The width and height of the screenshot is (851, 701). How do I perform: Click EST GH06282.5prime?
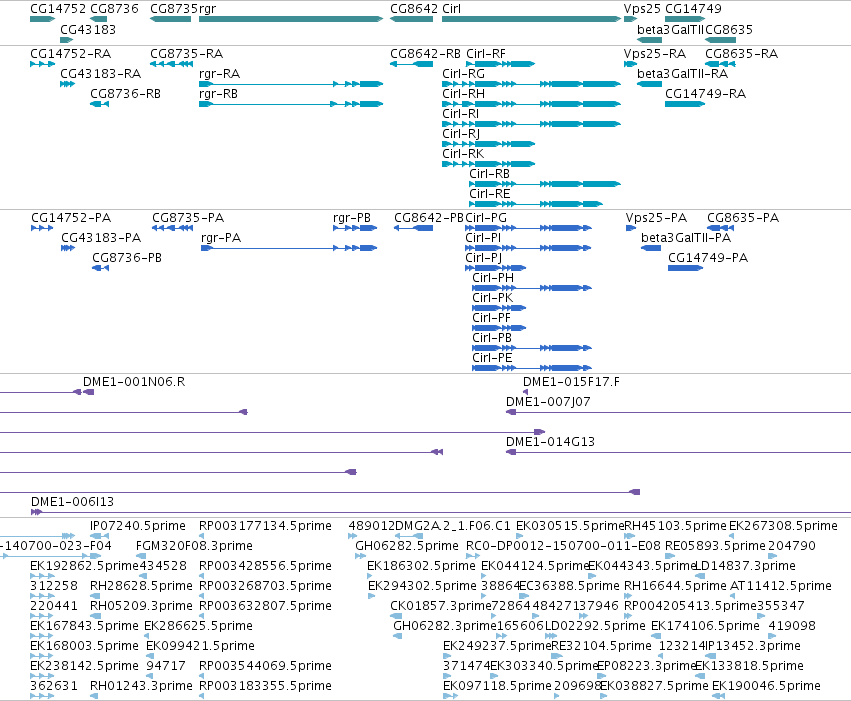click(x=407, y=546)
